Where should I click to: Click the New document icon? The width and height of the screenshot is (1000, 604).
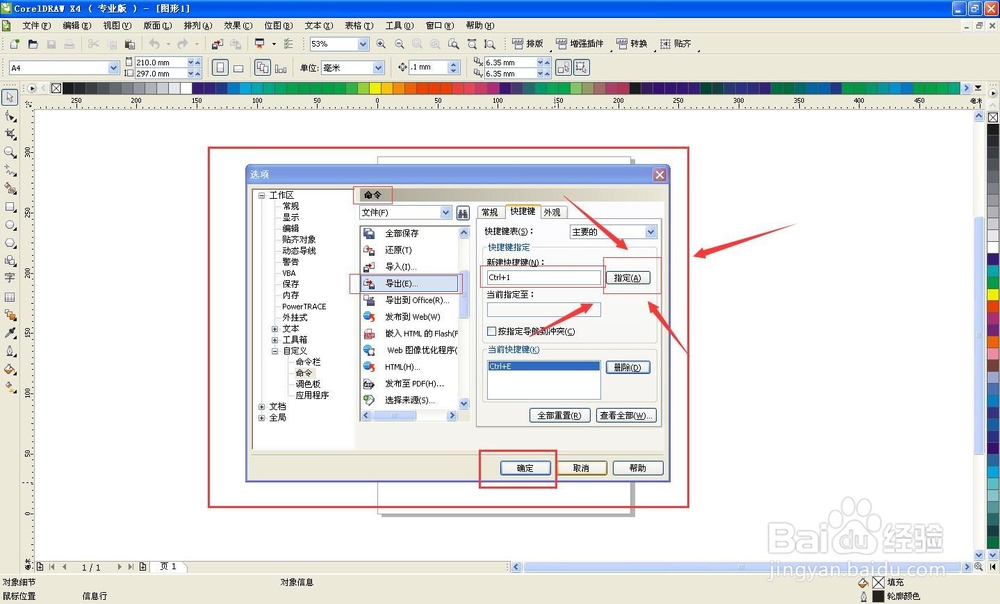coord(15,44)
